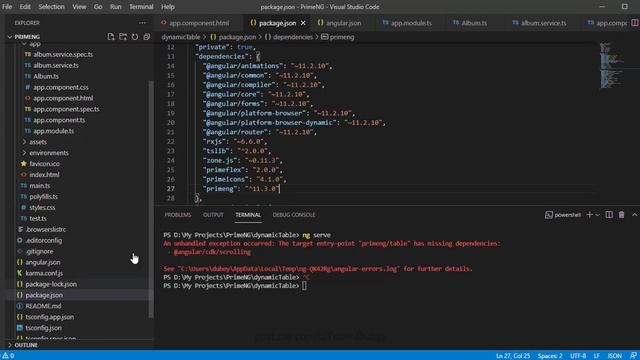Open favicon.ico in Explorer
The image size is (640, 360).
[x=44, y=164]
